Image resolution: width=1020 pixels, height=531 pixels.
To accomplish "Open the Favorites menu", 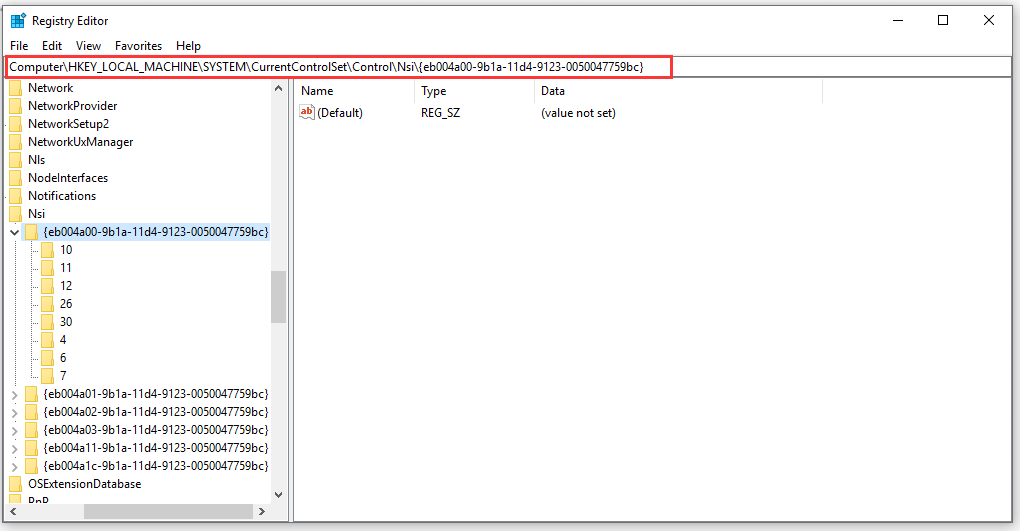I will (139, 46).
